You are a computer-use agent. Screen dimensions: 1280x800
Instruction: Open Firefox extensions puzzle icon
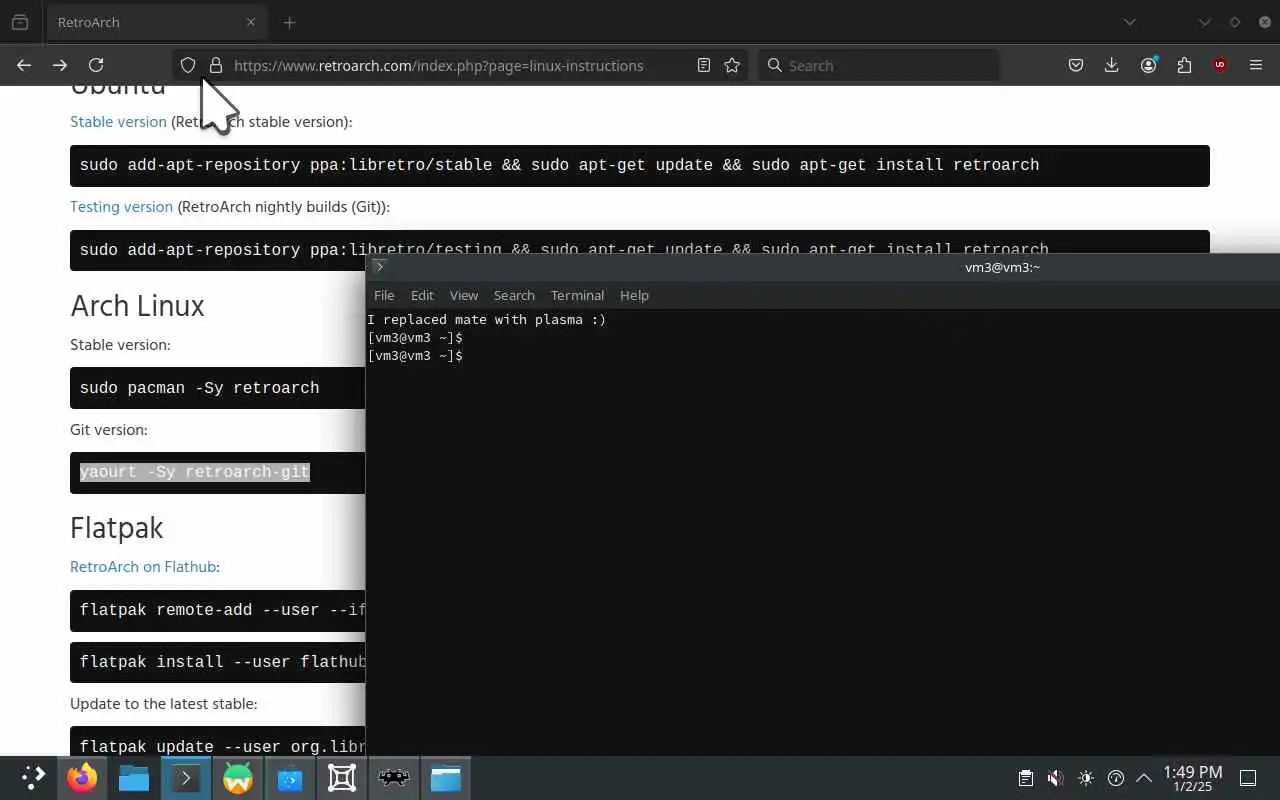click(x=1184, y=65)
